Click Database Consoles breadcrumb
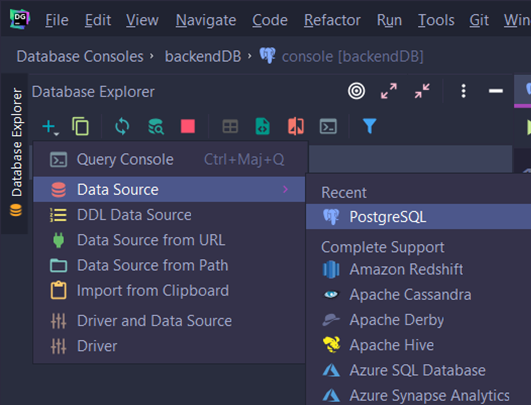This screenshot has width=531, height=405. click(x=80, y=56)
